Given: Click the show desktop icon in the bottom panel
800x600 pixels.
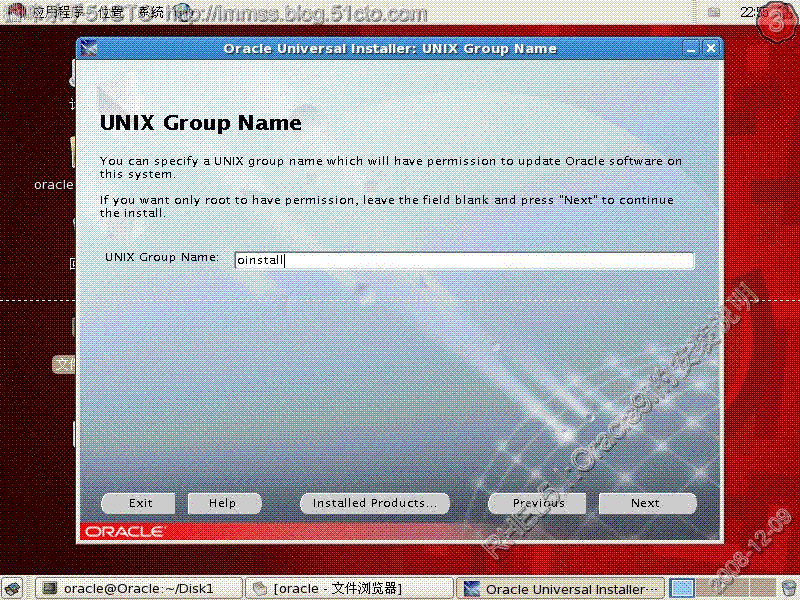Looking at the screenshot, I should pyautogui.click(x=12, y=588).
